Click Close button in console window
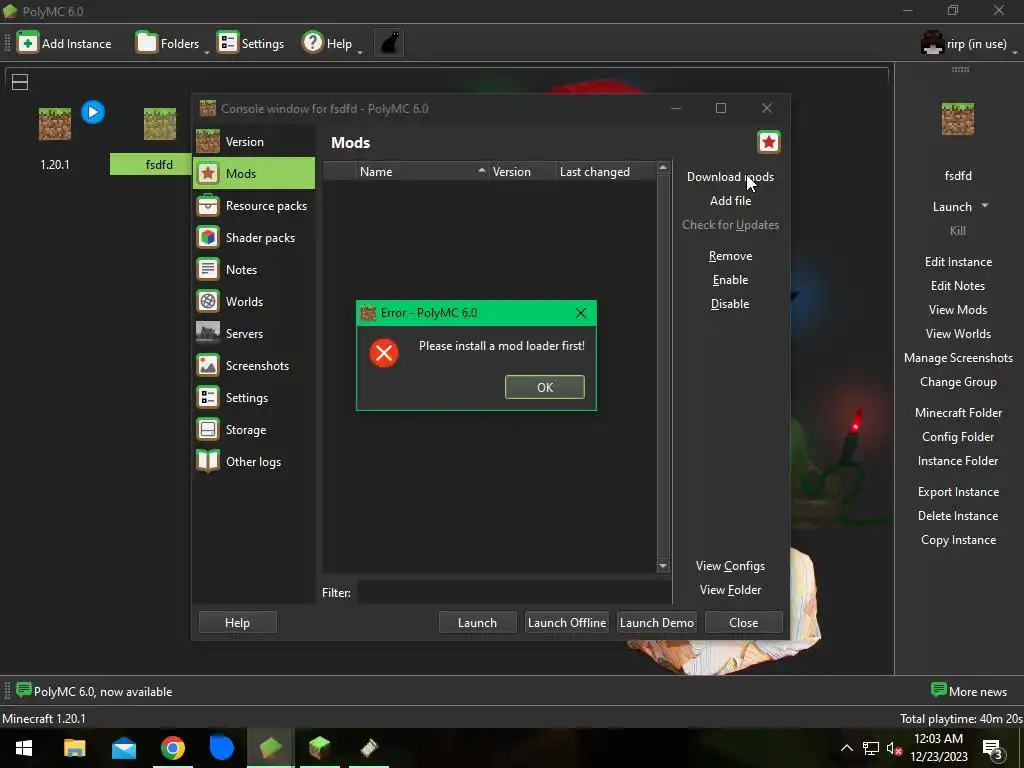The width and height of the screenshot is (1024, 768). point(744,623)
